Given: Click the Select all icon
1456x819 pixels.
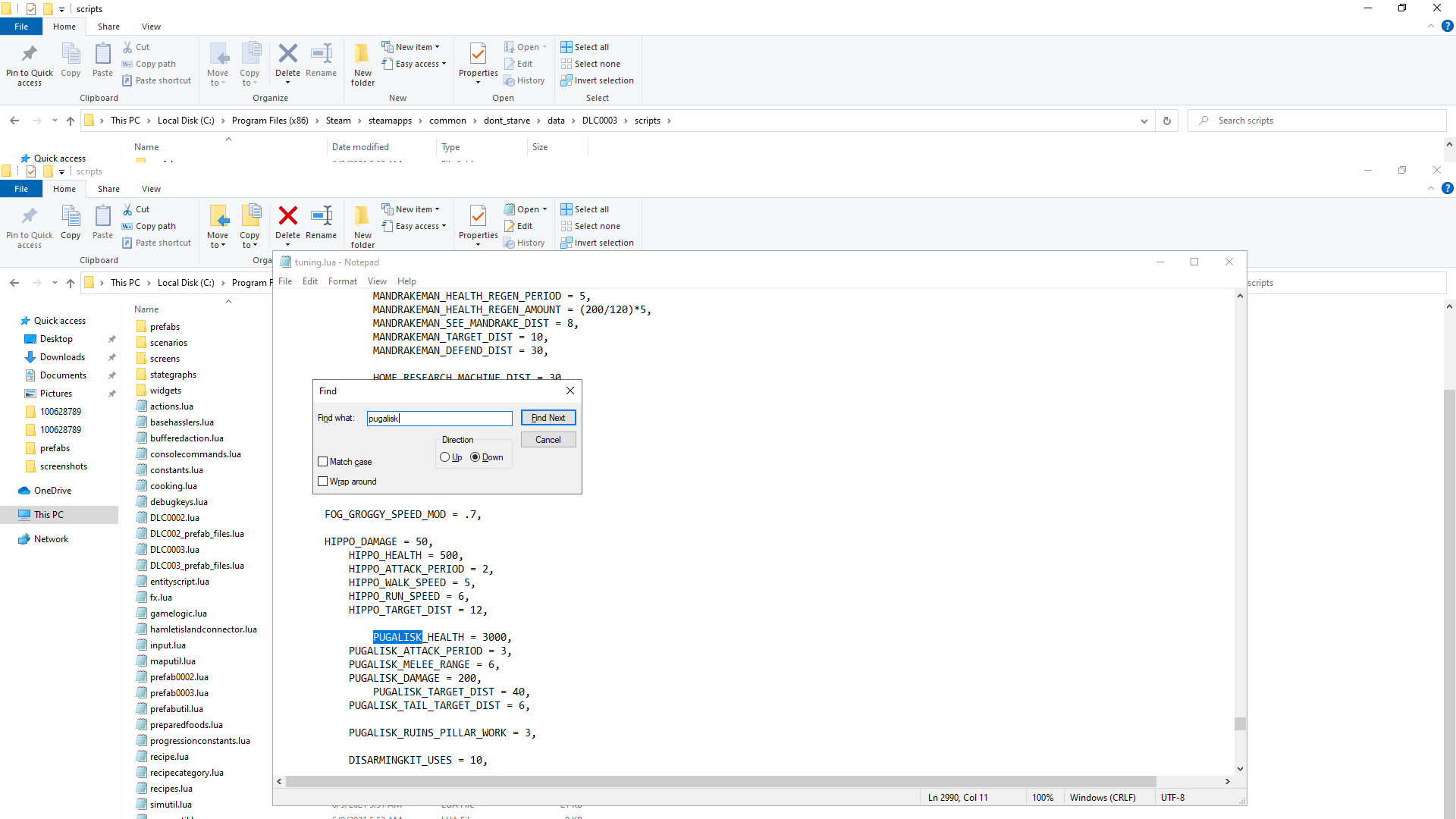Looking at the screenshot, I should [566, 47].
